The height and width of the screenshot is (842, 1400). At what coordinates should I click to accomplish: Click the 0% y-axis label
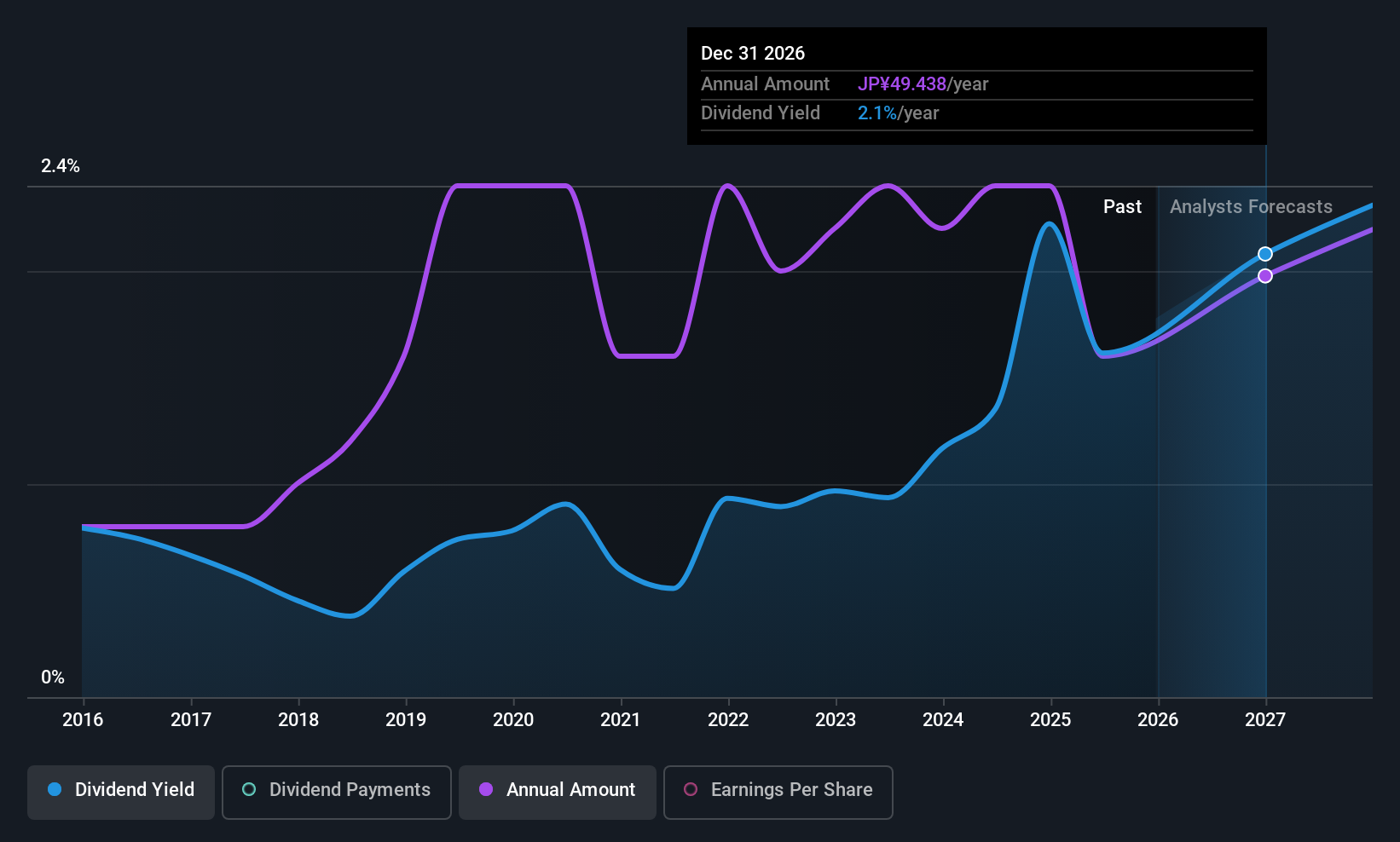53,678
